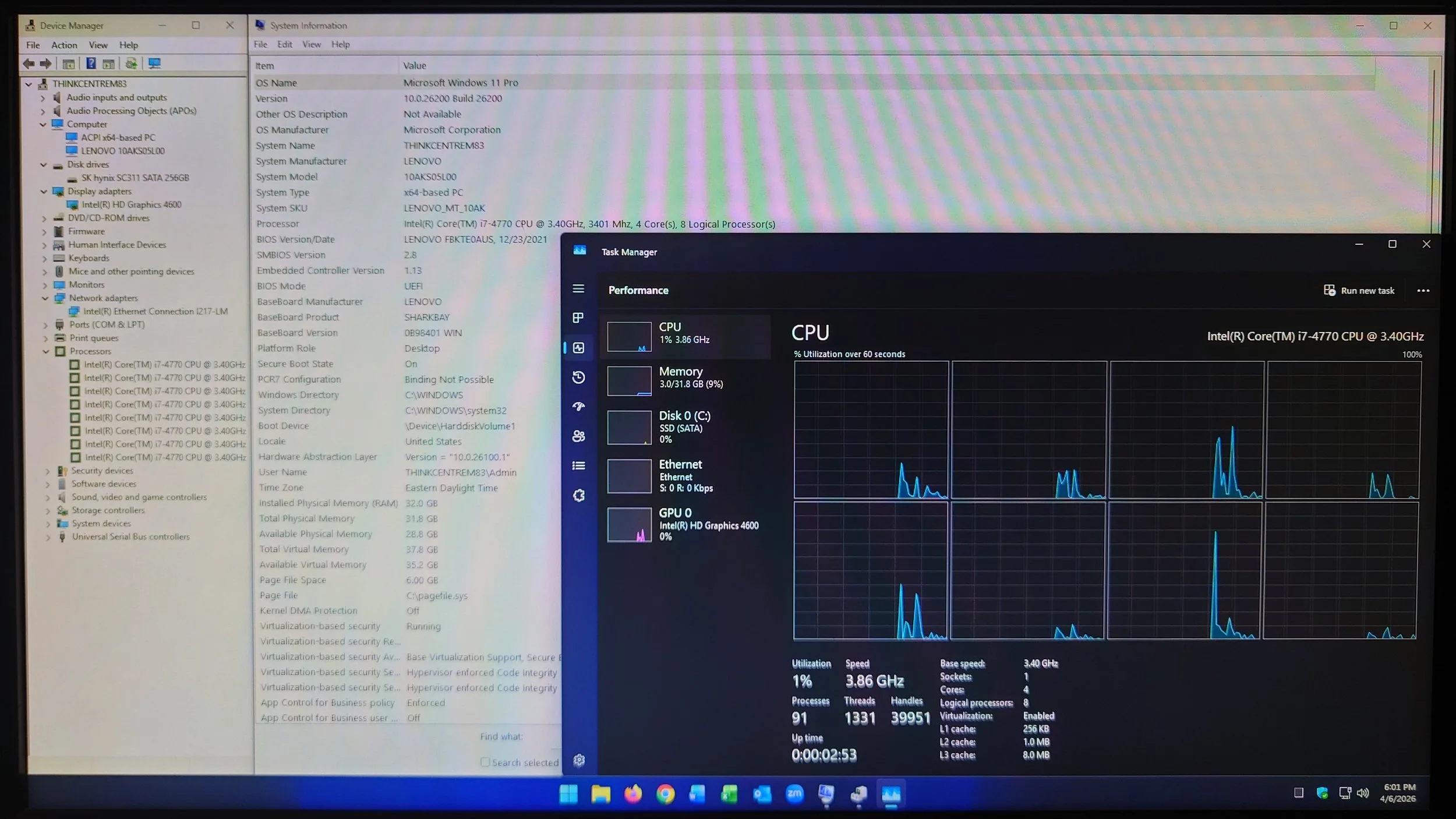Select the GPU 0 performance card
The width and height of the screenshot is (1456, 819).
pyautogui.click(x=685, y=525)
